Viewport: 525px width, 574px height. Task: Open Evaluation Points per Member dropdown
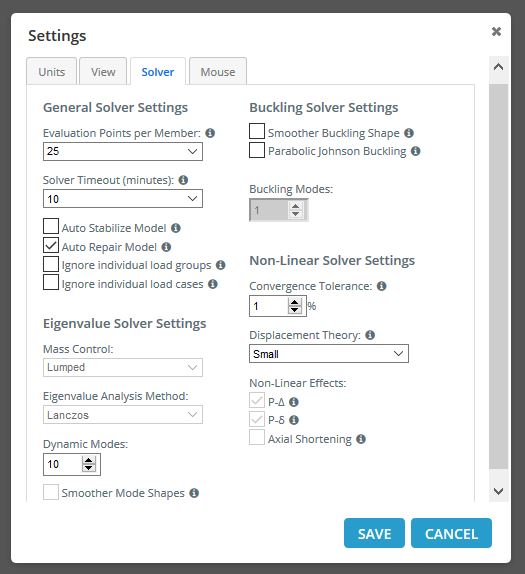pos(123,151)
